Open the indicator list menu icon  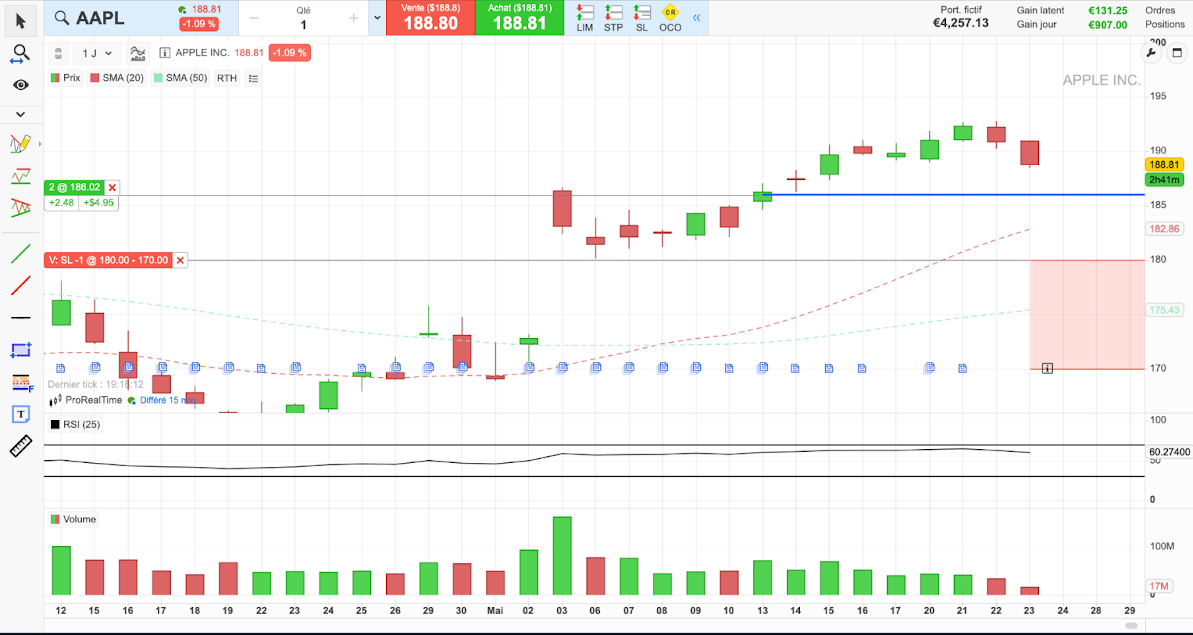pyautogui.click(x=253, y=78)
